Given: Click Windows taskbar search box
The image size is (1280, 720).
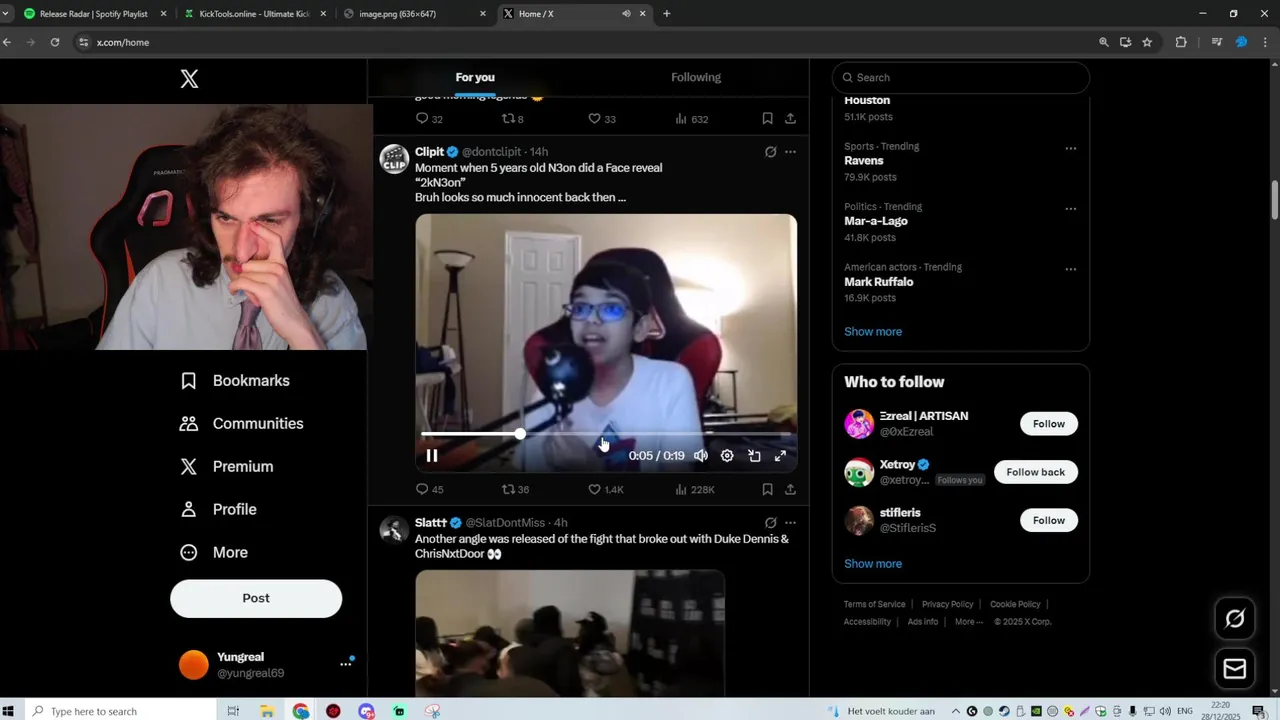Looking at the screenshot, I should (x=122, y=711).
